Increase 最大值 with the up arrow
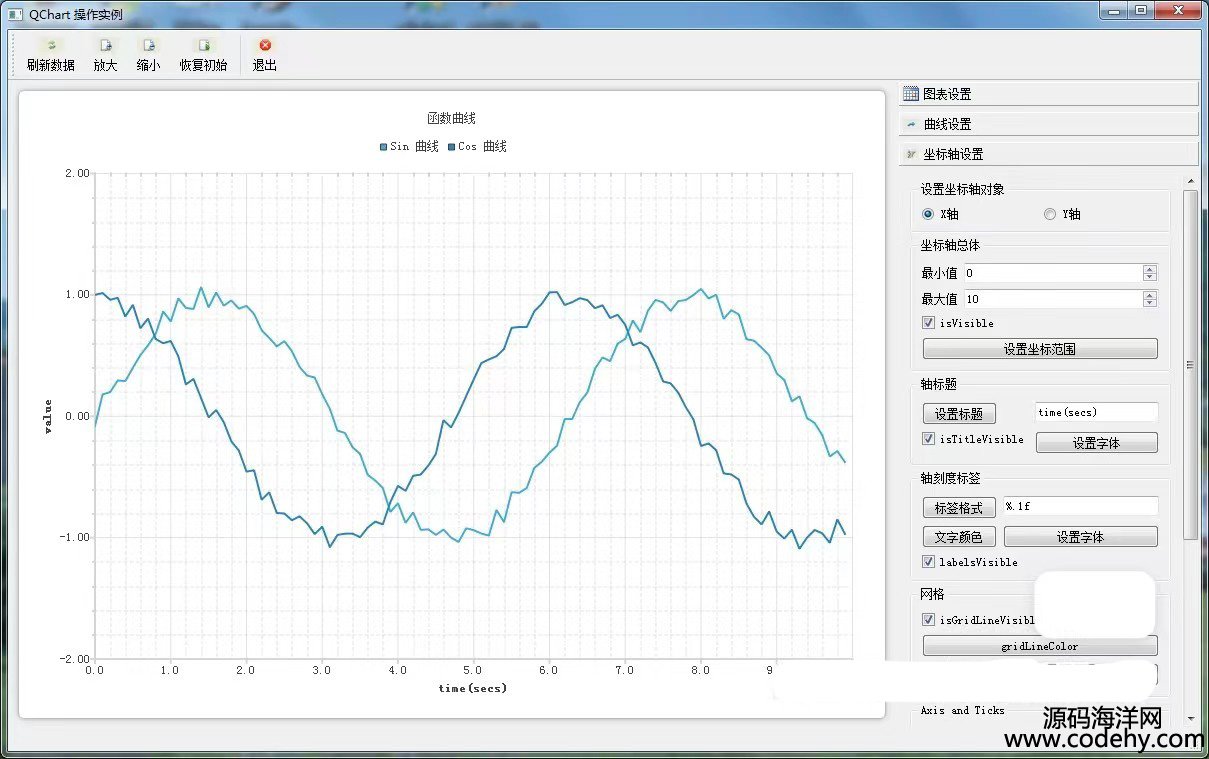This screenshot has width=1209, height=759. tap(1150, 295)
